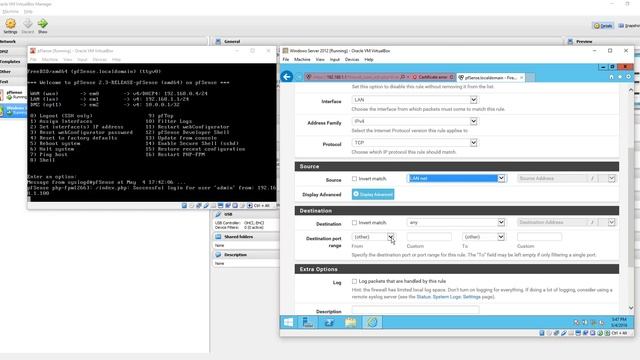Toggle Destination Invert match checkbox
Viewport: 640px width, 360px height.
[354, 222]
